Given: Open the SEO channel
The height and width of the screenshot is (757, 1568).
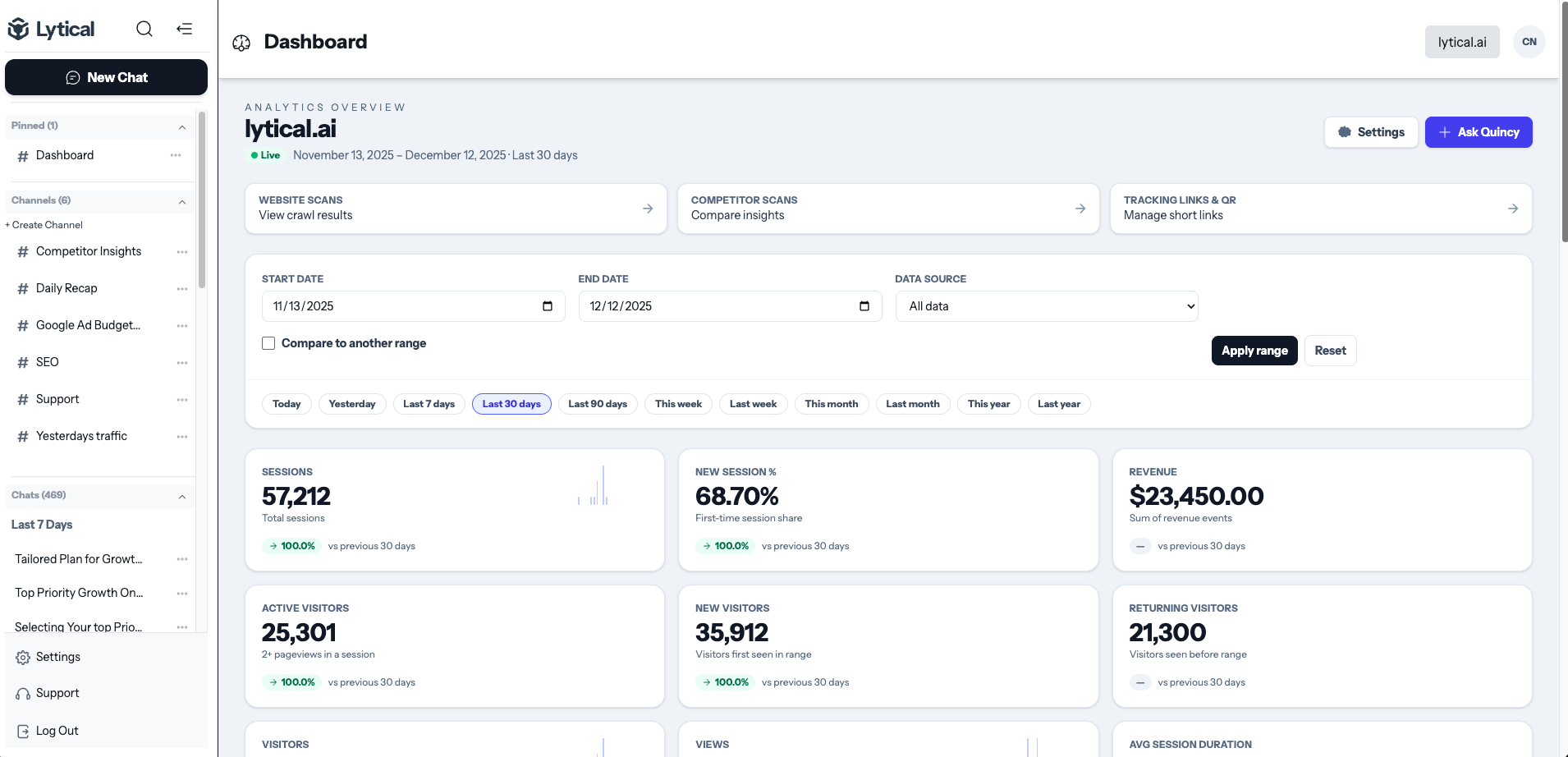Looking at the screenshot, I should coord(48,362).
